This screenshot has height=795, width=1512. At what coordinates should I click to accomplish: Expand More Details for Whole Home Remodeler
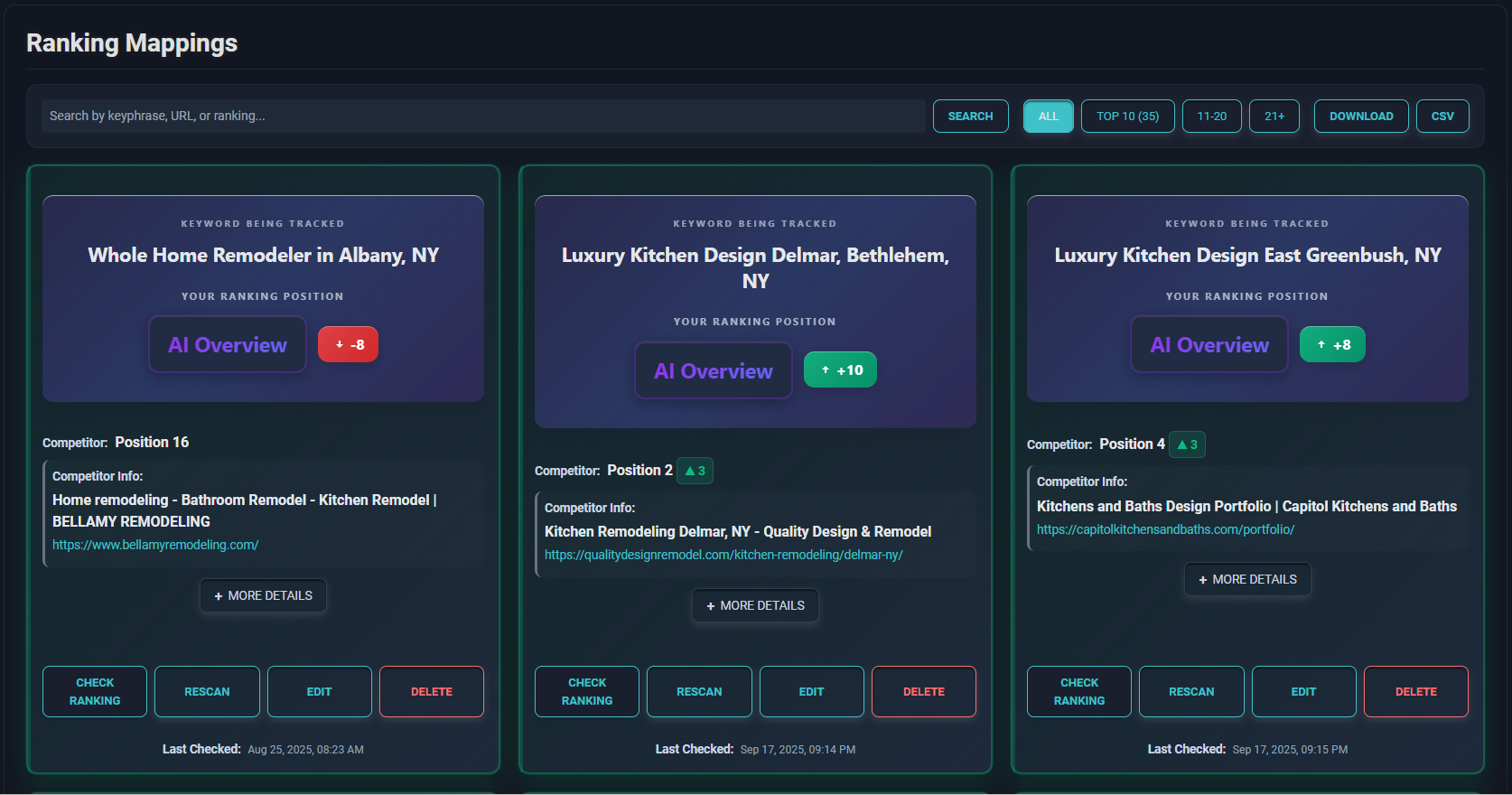tap(263, 595)
